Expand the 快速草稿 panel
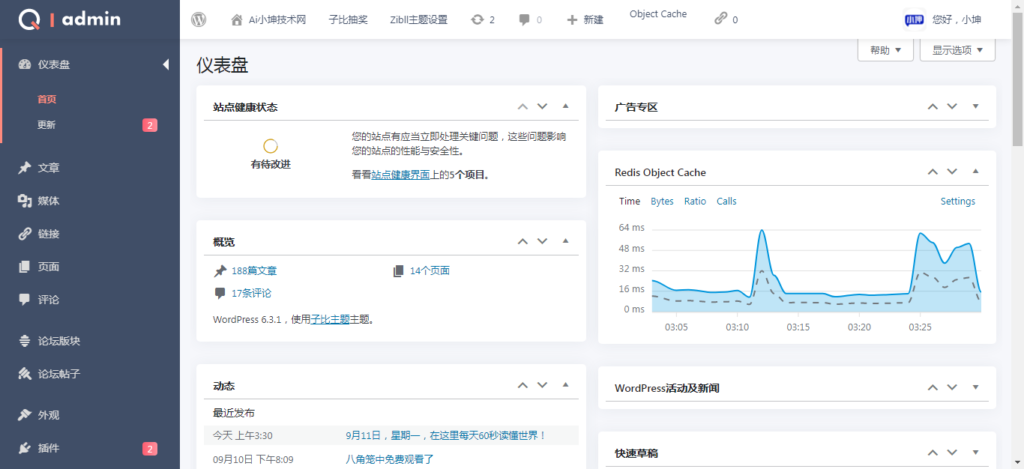This screenshot has height=469, width=1024. point(976,452)
